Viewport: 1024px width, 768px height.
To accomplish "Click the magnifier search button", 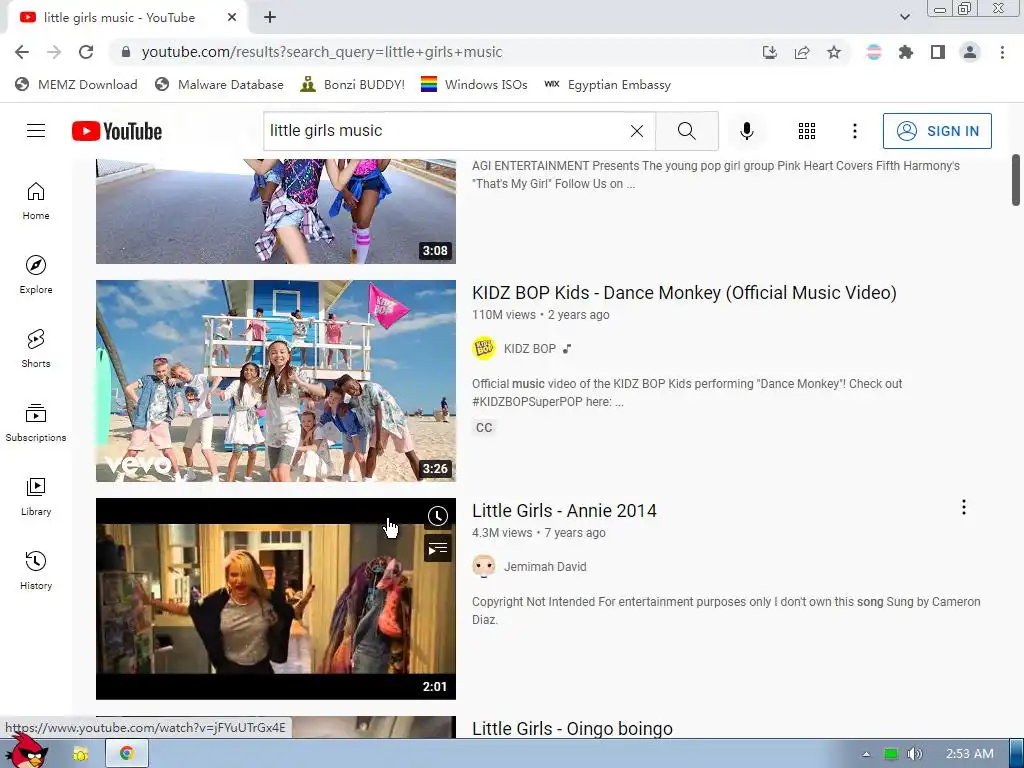I will coord(686,131).
